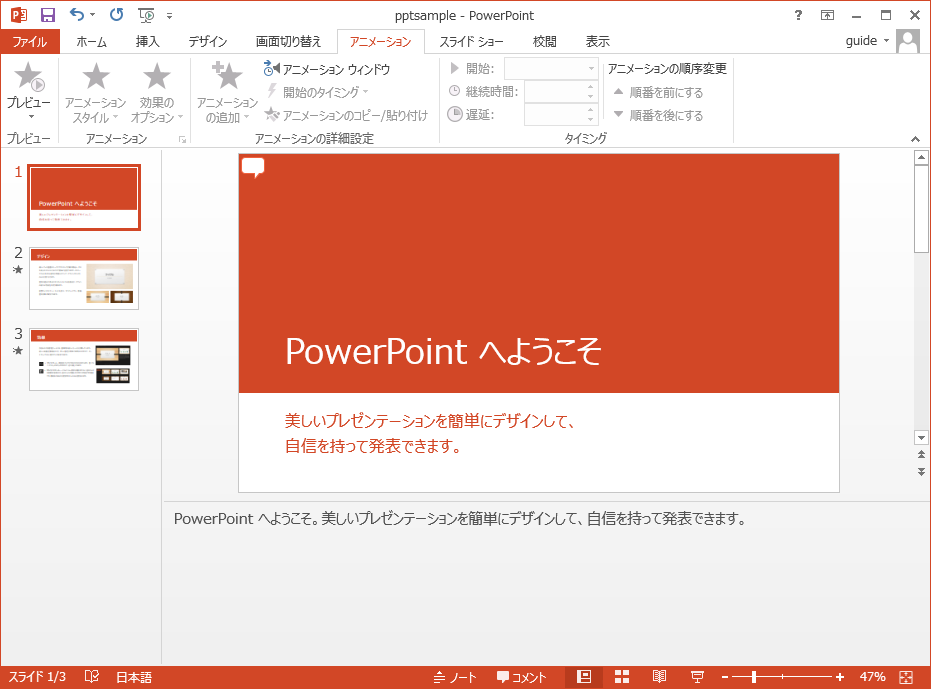This screenshot has height=689, width=931.
Task: Undo the last action
Action: click(x=77, y=14)
